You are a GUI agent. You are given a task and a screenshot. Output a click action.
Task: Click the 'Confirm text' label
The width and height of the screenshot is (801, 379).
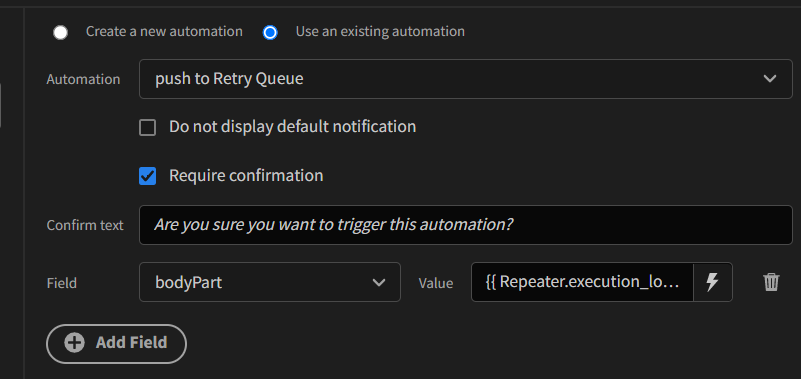pos(85,225)
